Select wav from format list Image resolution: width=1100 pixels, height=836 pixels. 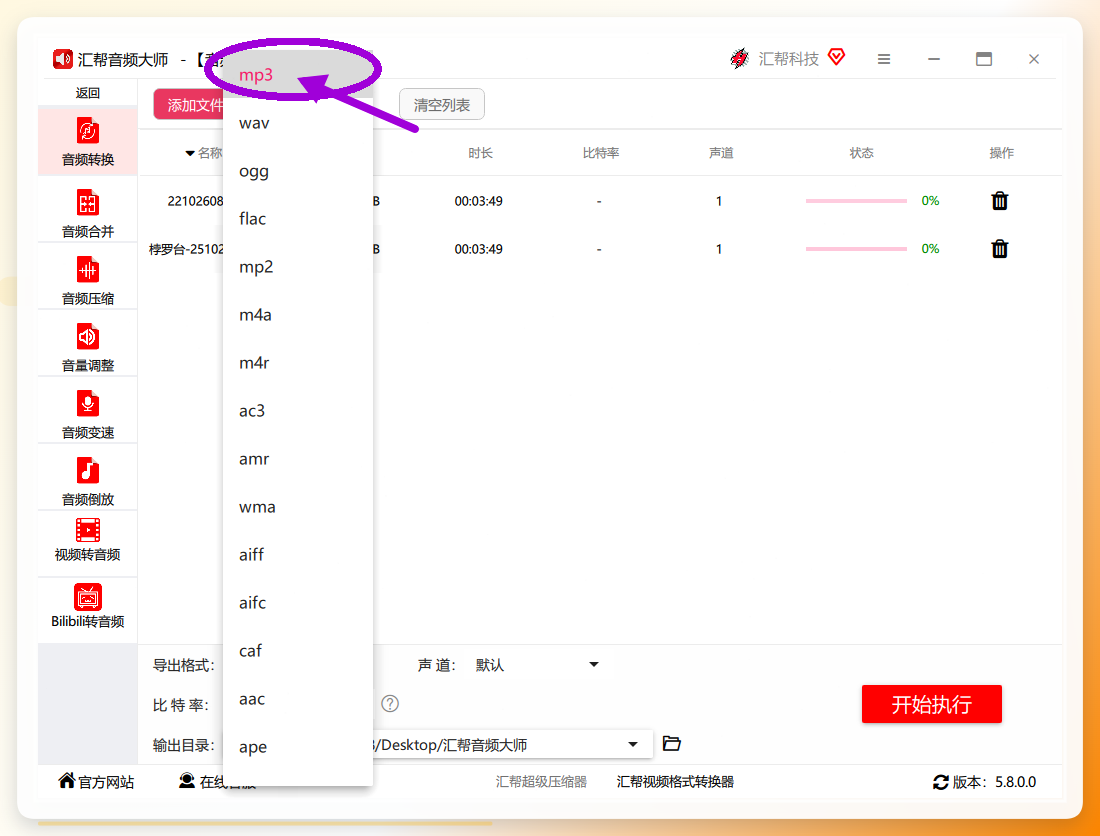pyautogui.click(x=297, y=123)
